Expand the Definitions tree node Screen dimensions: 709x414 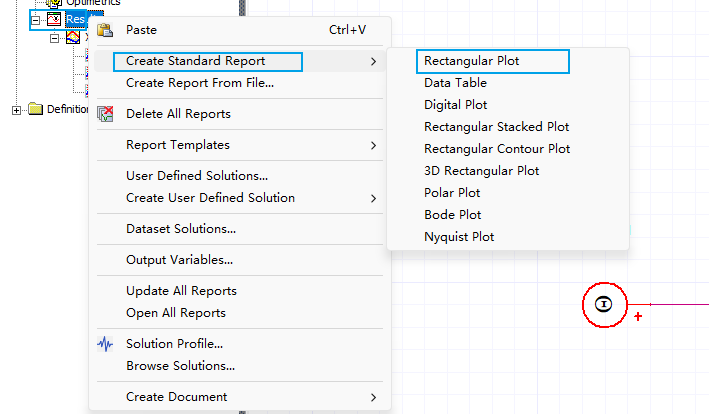click(16, 109)
